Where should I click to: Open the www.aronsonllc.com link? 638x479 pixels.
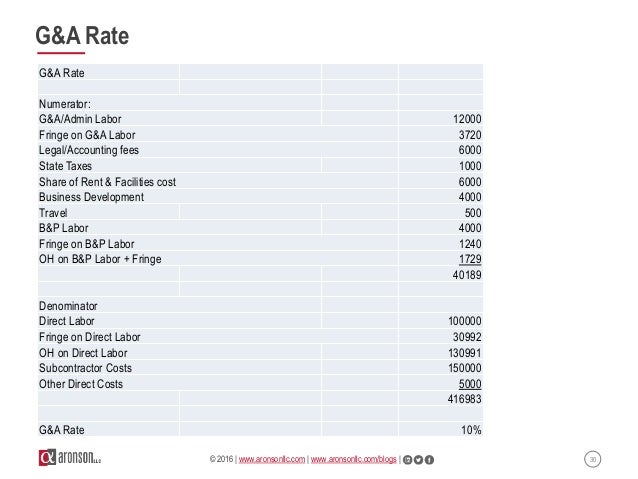pos(272,459)
